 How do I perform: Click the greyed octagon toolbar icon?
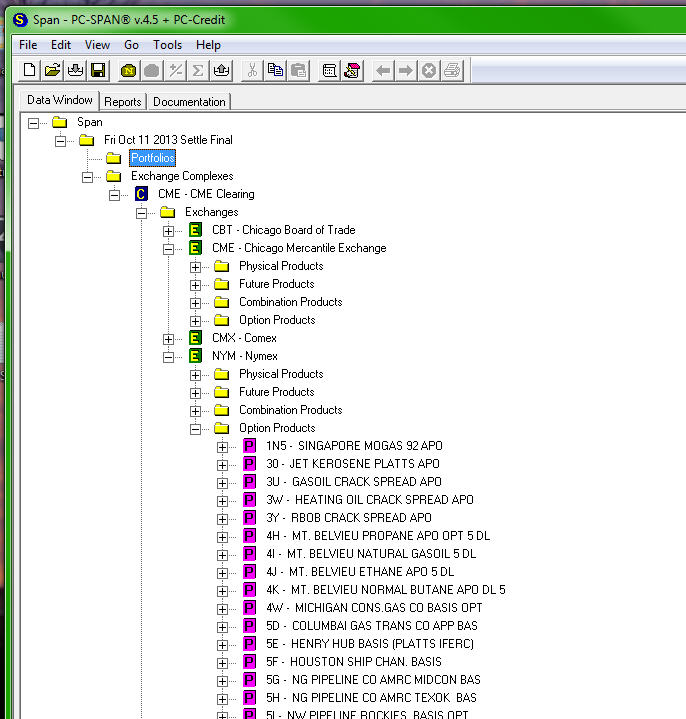pyautogui.click(x=151, y=70)
